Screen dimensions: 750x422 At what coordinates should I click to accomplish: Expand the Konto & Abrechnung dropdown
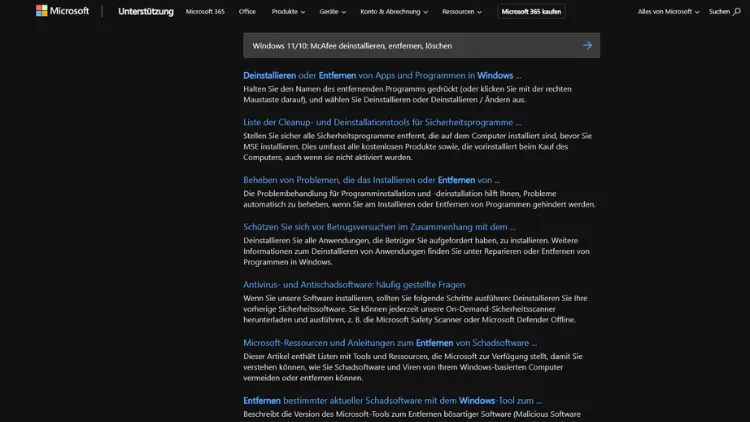click(394, 11)
